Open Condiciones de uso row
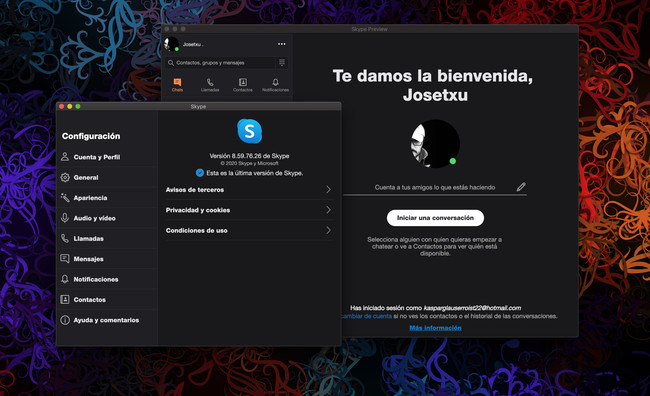Screen dimensions: 650x396 (x=249, y=230)
